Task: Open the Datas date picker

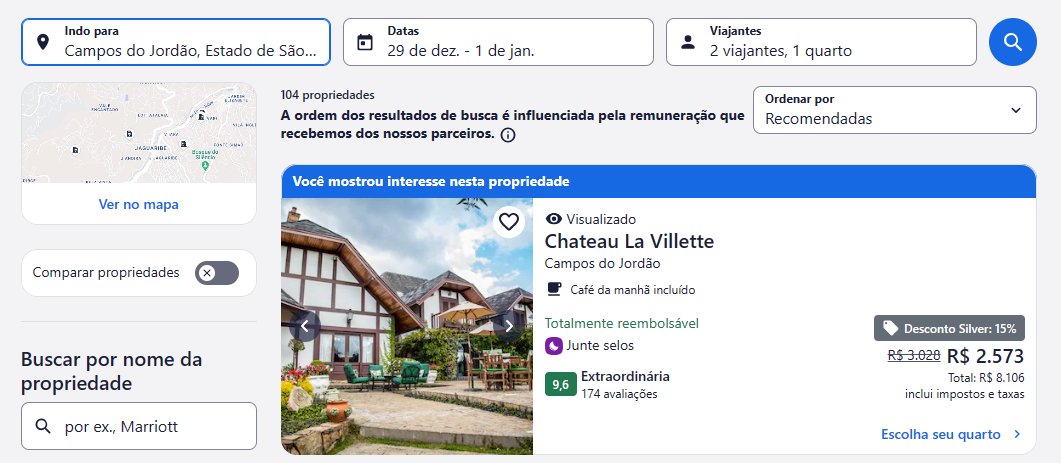Action: pyautogui.click(x=498, y=42)
